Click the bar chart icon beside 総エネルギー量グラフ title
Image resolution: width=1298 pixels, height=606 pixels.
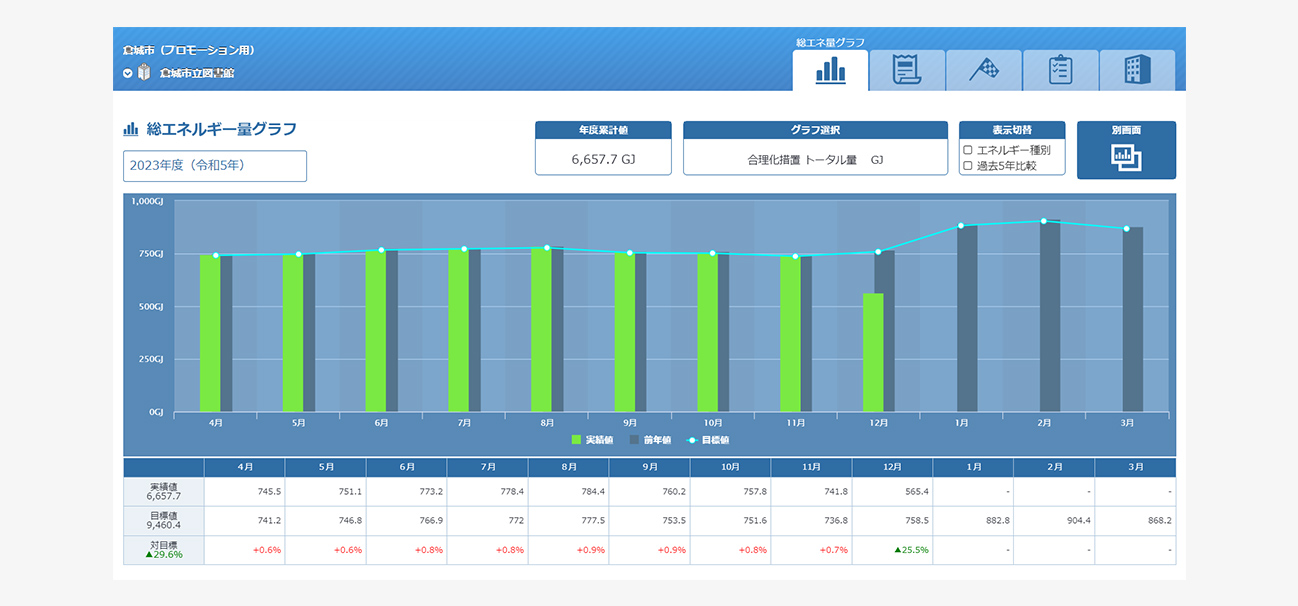(130, 129)
